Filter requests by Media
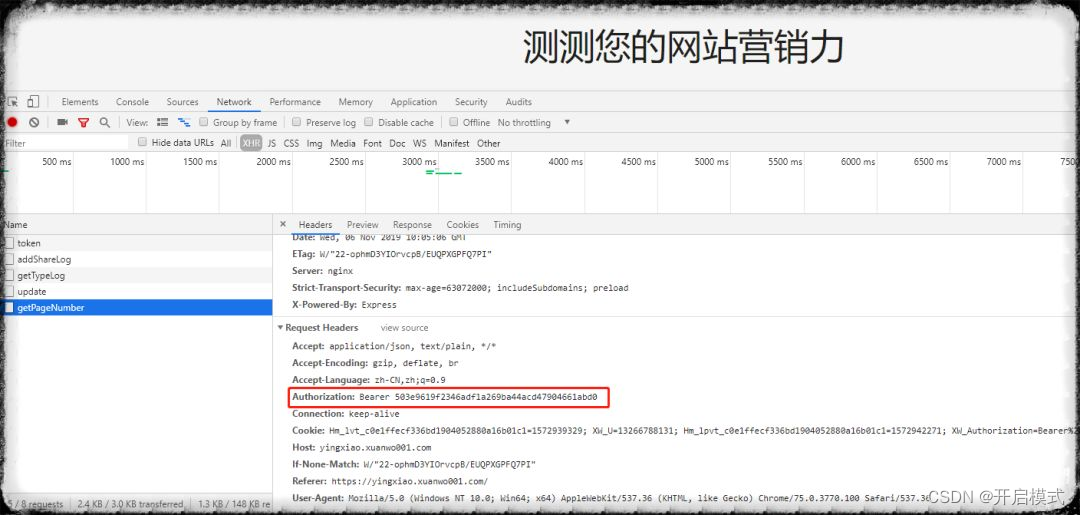The image size is (1080, 515). pos(342,143)
